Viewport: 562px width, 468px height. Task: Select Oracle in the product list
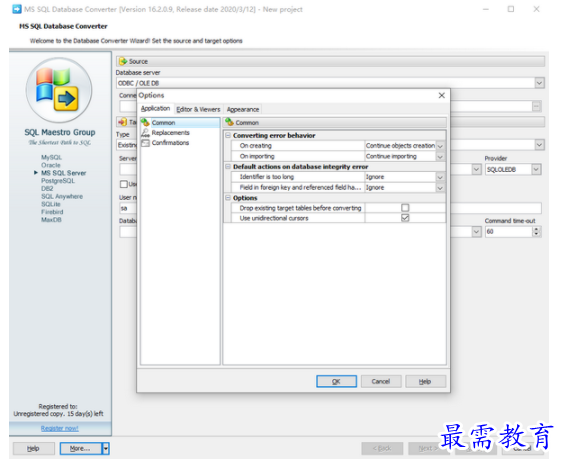[51, 165]
